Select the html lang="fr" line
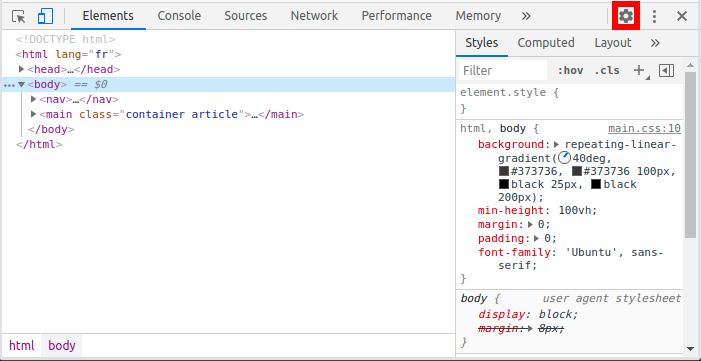This screenshot has height=361, width=701. coord(68,55)
